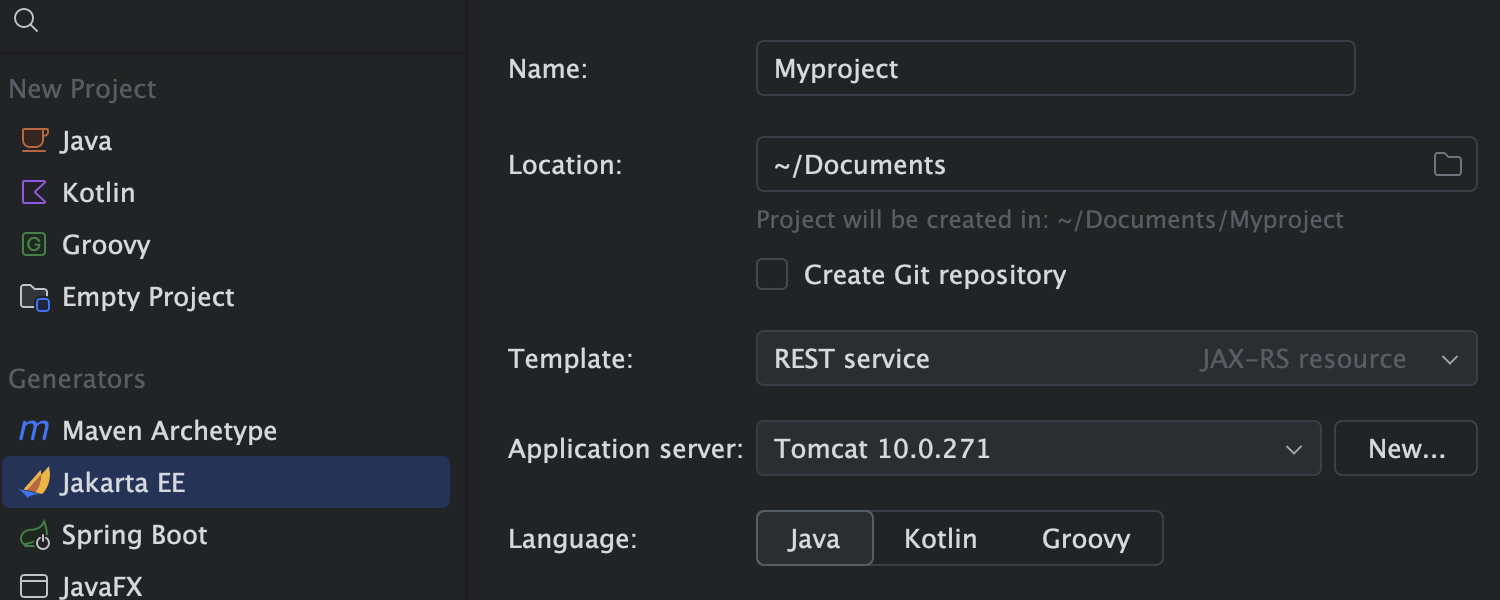Click the Maven Archetype icon
1500x600 pixels.
tap(35, 431)
